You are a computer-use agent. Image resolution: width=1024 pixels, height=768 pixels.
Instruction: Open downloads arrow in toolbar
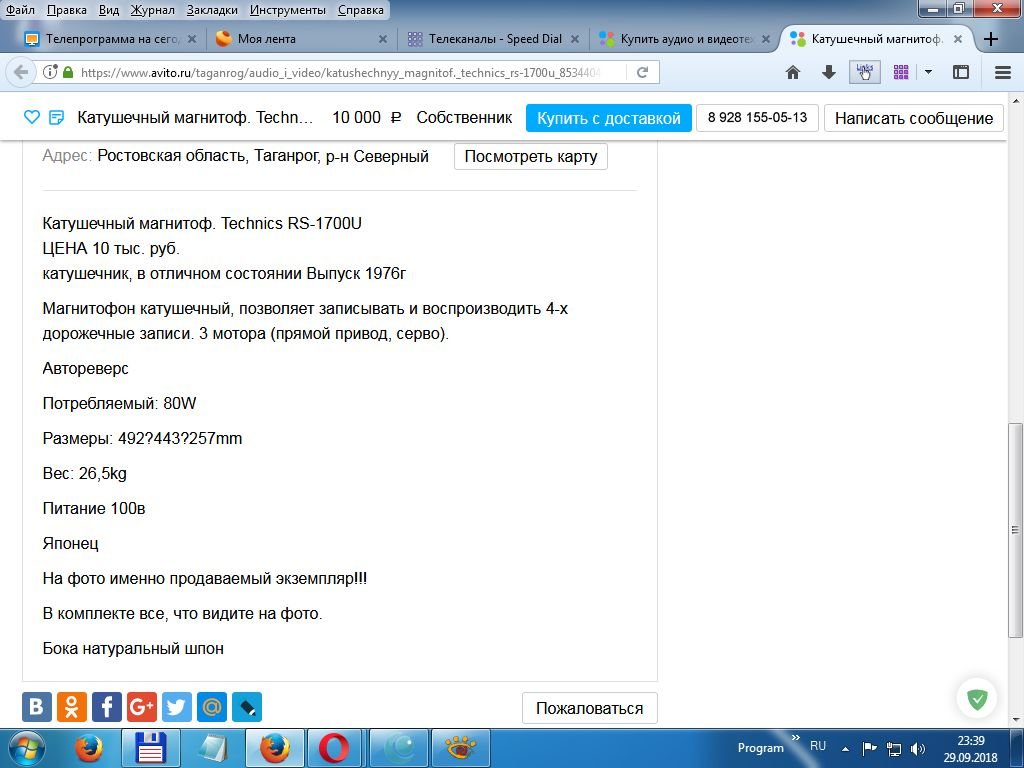coord(829,72)
